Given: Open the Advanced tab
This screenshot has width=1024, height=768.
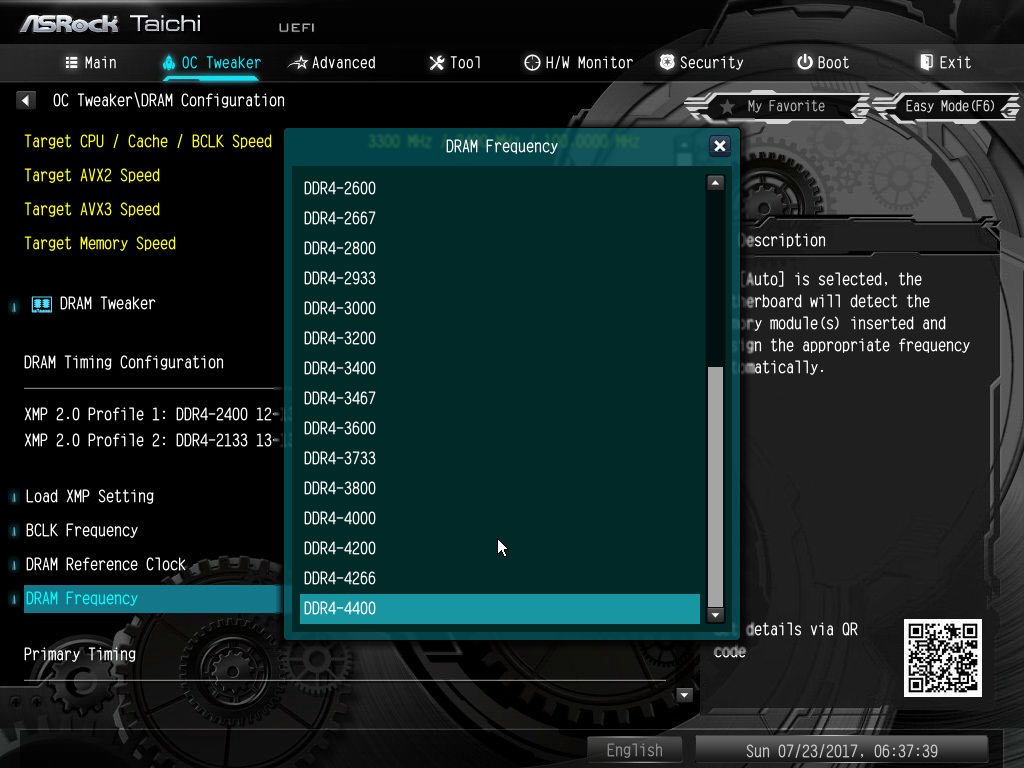Looking at the screenshot, I should (332, 63).
